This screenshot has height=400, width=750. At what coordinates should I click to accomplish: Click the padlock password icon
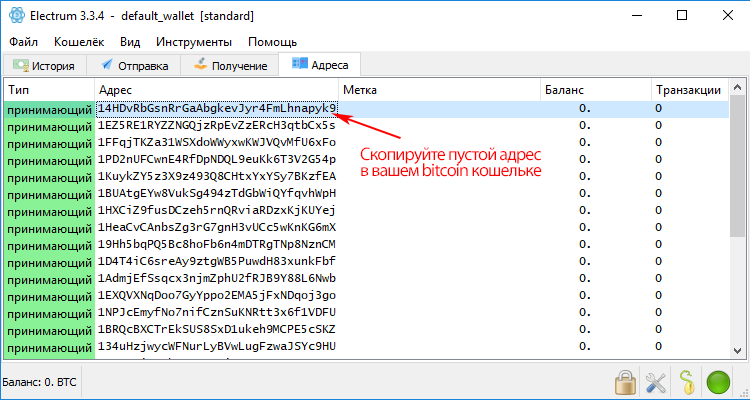[627, 381]
